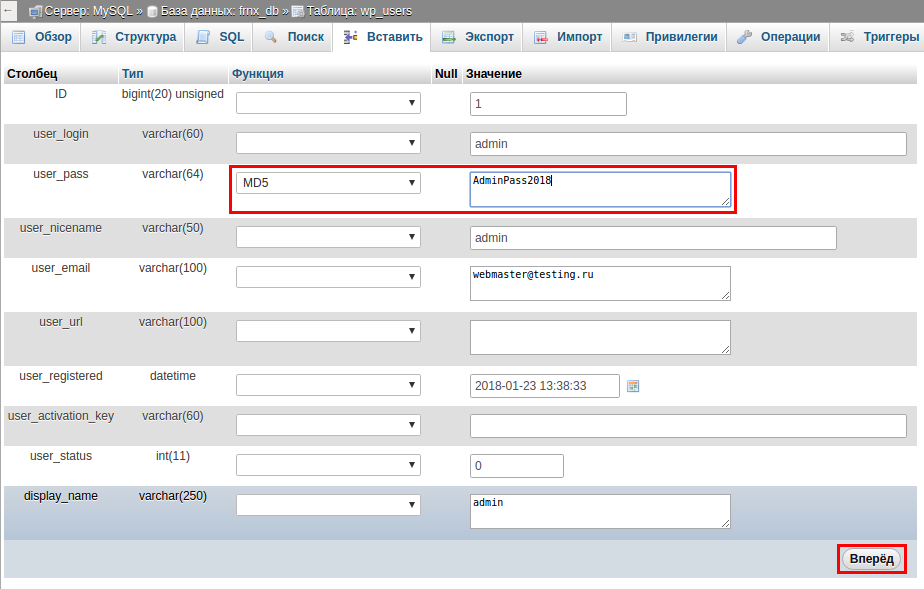The image size is (924, 589).
Task: Click the Тип column header link
Action: (133, 74)
